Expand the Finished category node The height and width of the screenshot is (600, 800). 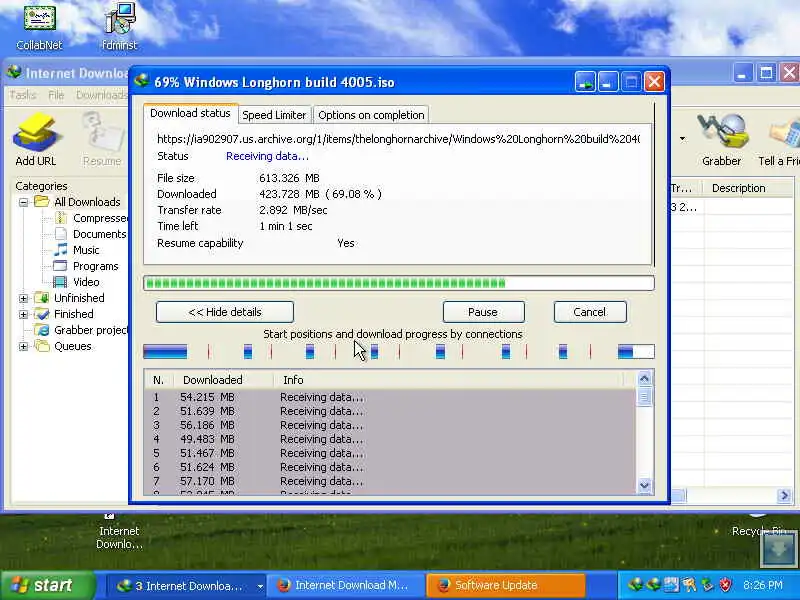pyautogui.click(x=23, y=314)
